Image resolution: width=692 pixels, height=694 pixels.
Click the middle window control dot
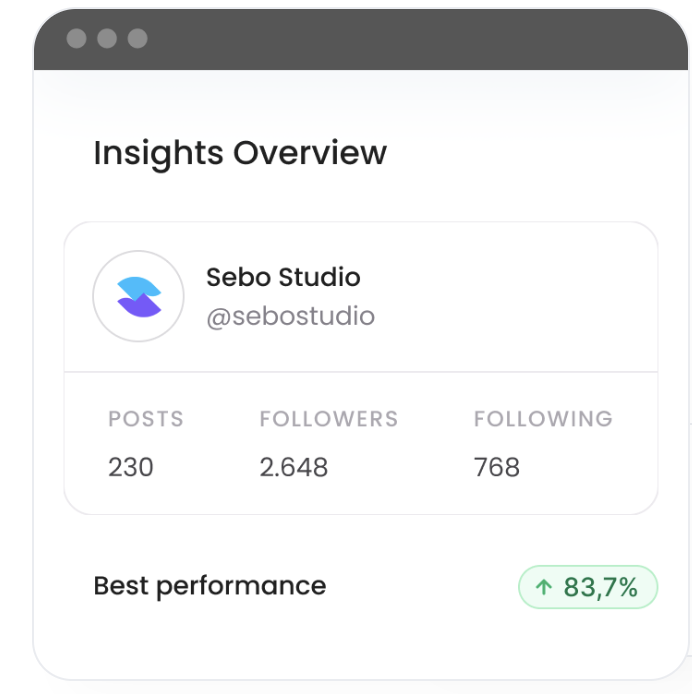coord(107,38)
